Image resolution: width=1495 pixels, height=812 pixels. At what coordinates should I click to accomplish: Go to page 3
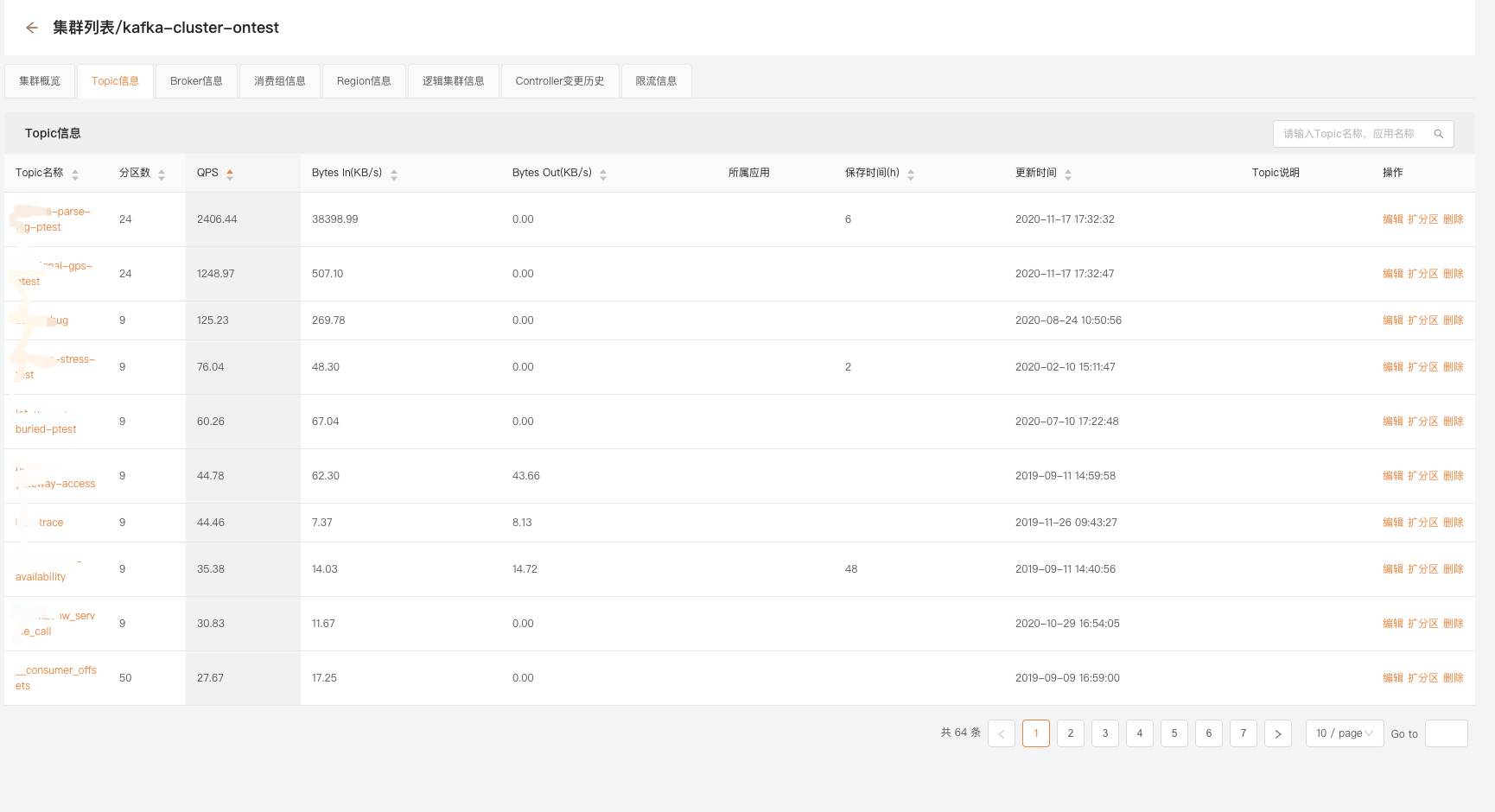(1105, 733)
